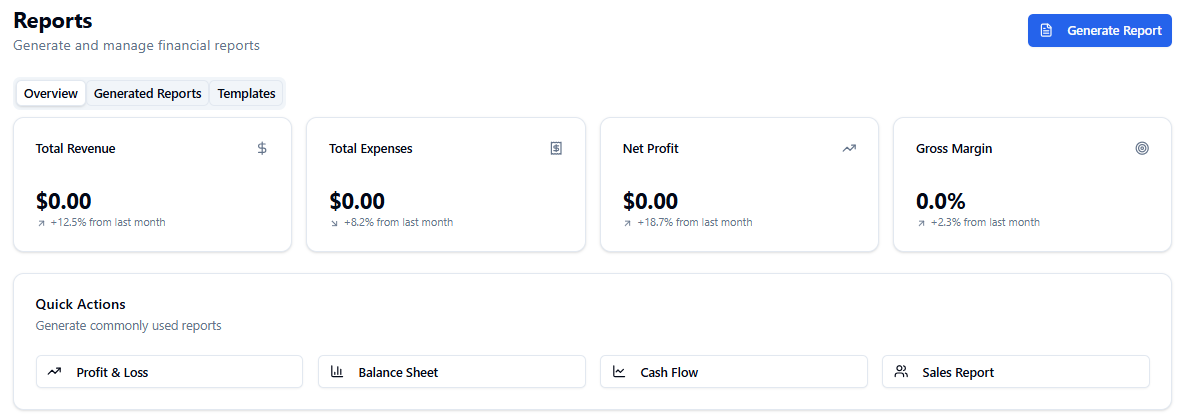Switch to the Overview tab
Screen dimensions: 1183x420
51,94
